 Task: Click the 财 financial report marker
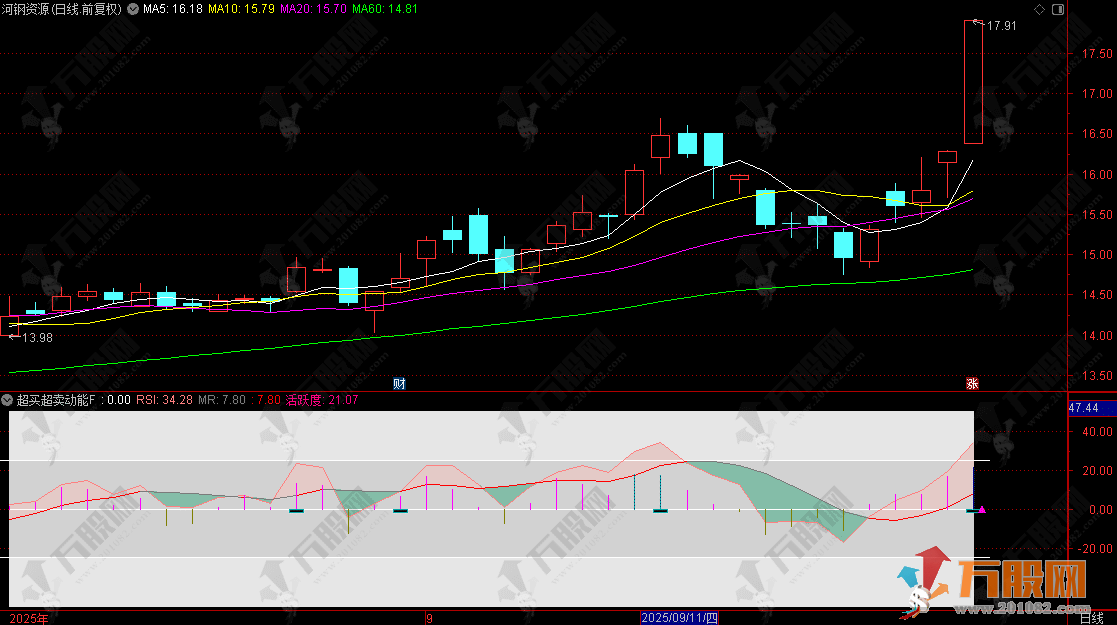(399, 384)
